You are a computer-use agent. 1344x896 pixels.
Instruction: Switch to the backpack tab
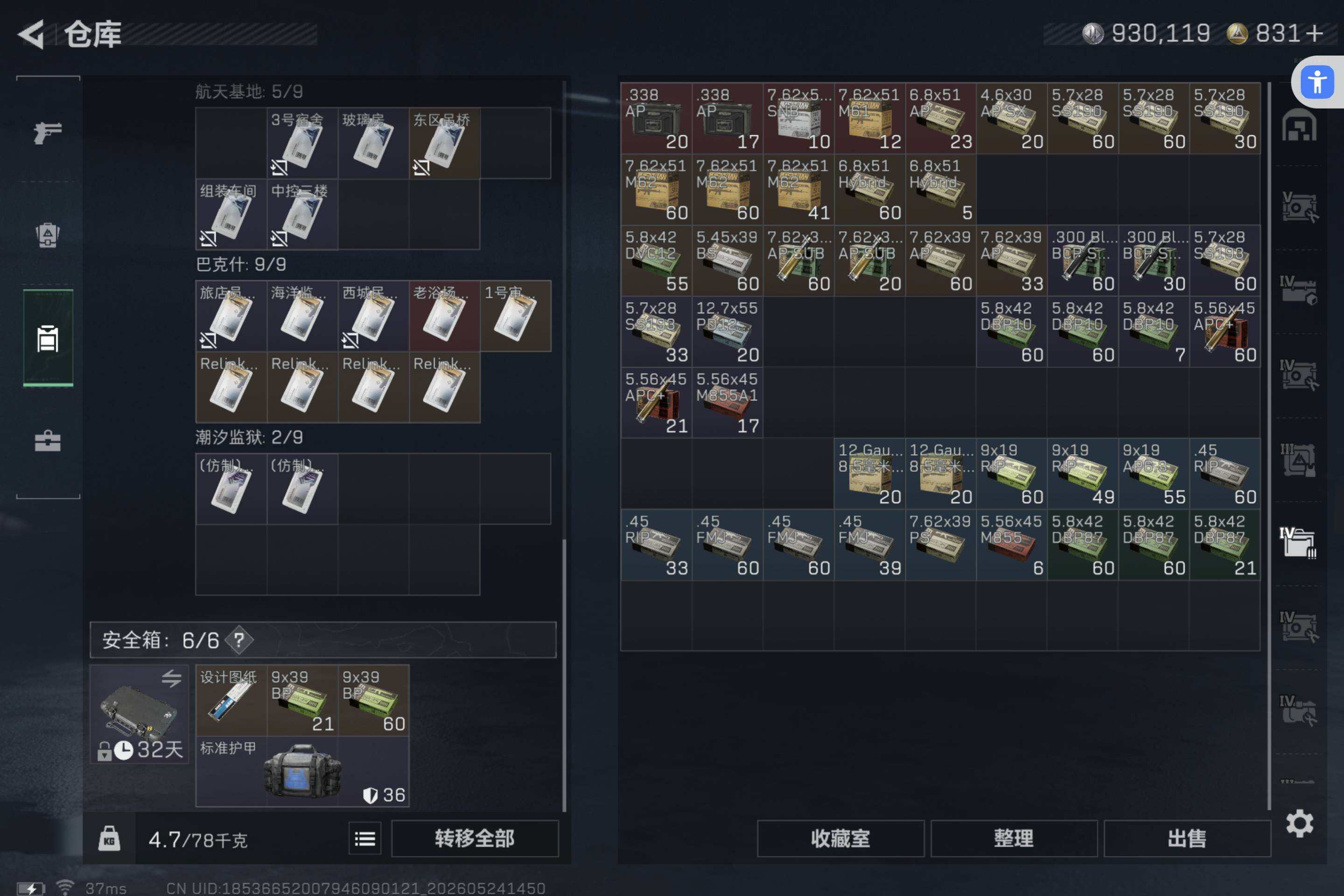tap(48, 234)
